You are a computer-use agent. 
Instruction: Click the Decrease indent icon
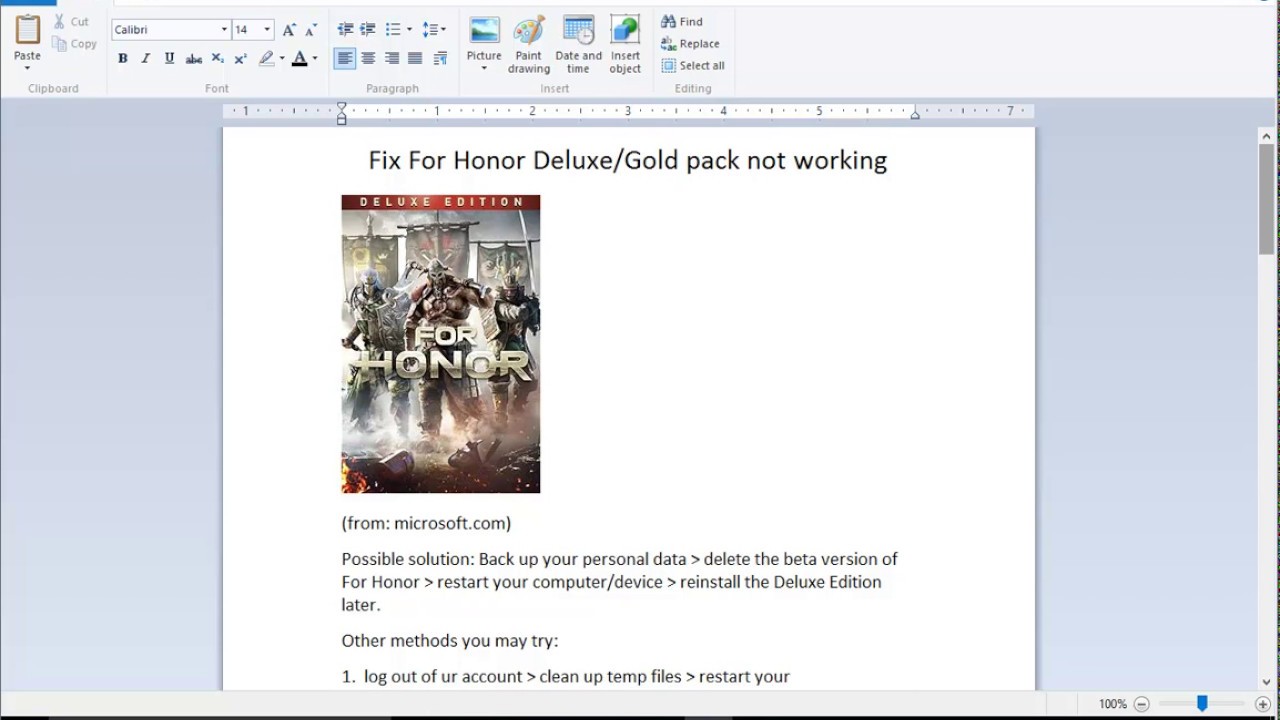[345, 30]
